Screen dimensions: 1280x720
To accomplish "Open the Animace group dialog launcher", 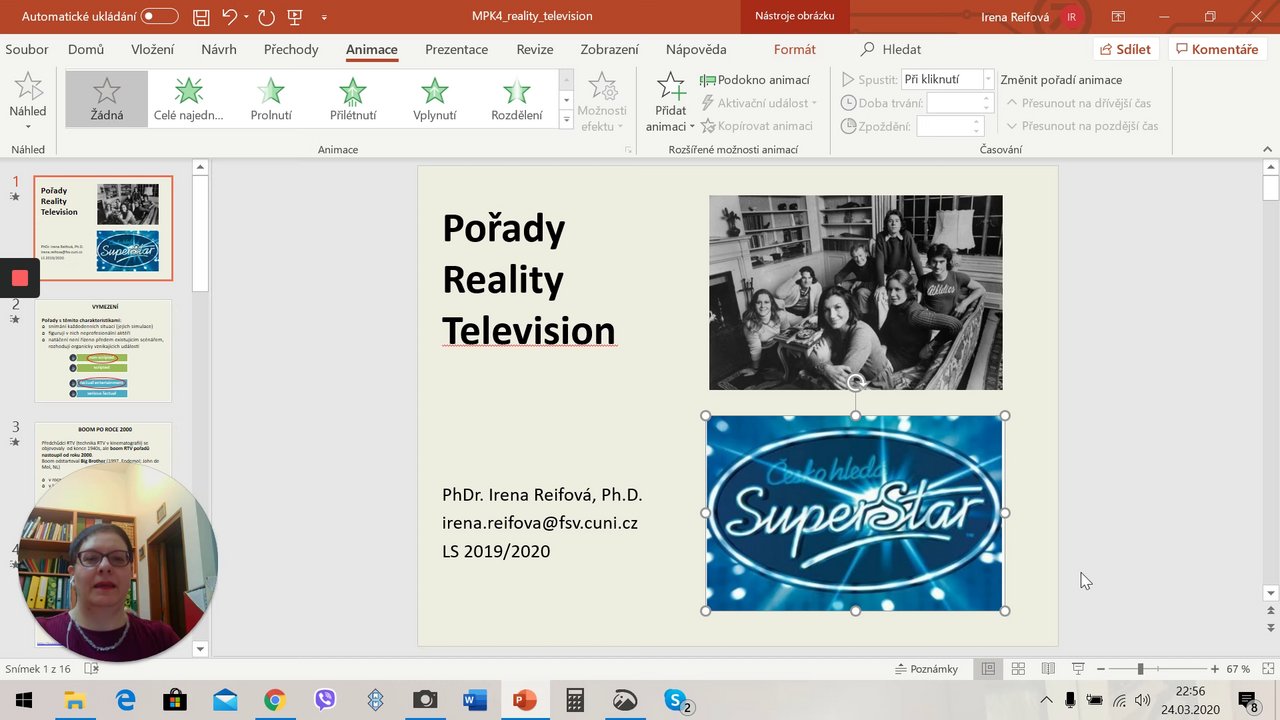I will [628, 150].
